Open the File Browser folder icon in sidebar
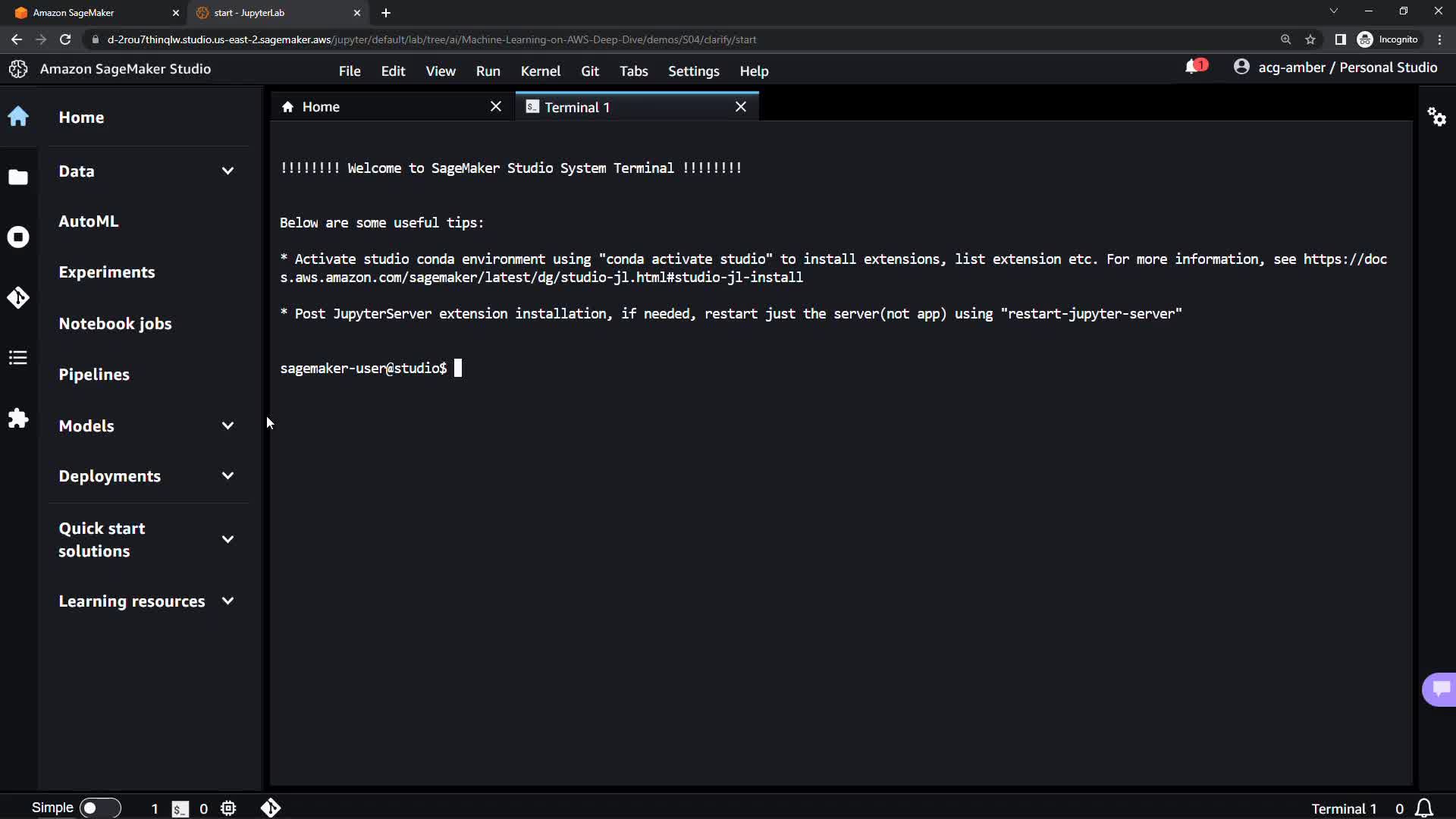This screenshot has height=819, width=1456. click(x=18, y=177)
